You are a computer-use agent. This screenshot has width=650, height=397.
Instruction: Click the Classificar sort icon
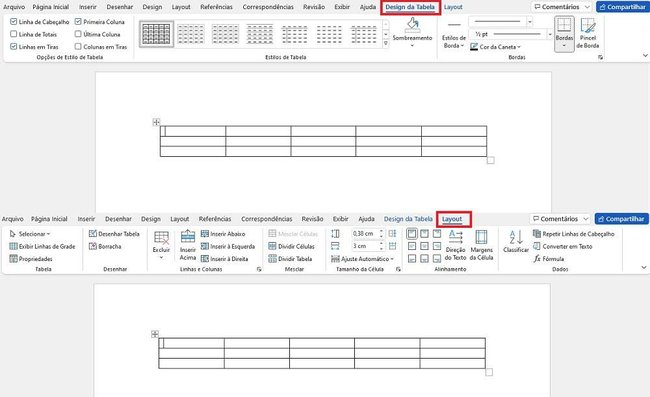pyautogui.click(x=516, y=241)
